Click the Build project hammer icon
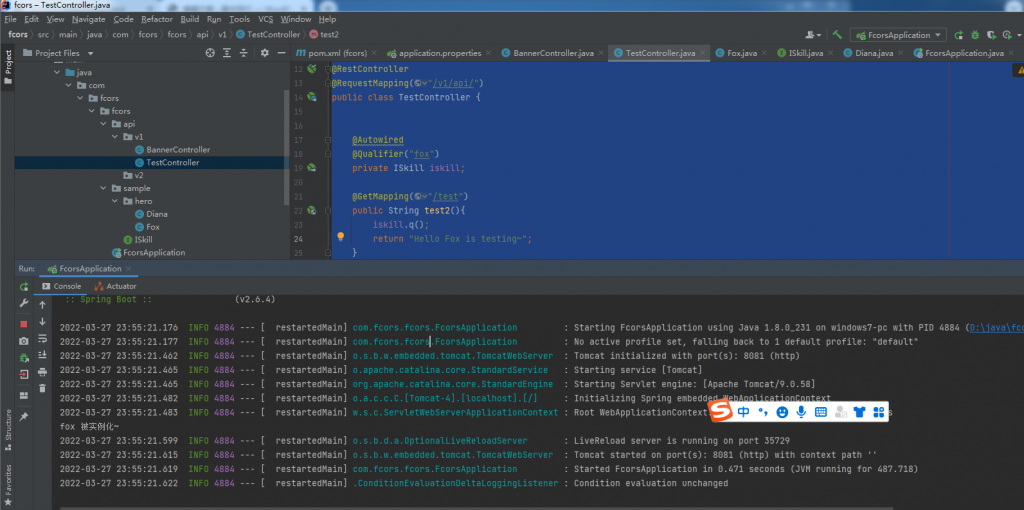This screenshot has height=510, width=1024. tap(837, 35)
